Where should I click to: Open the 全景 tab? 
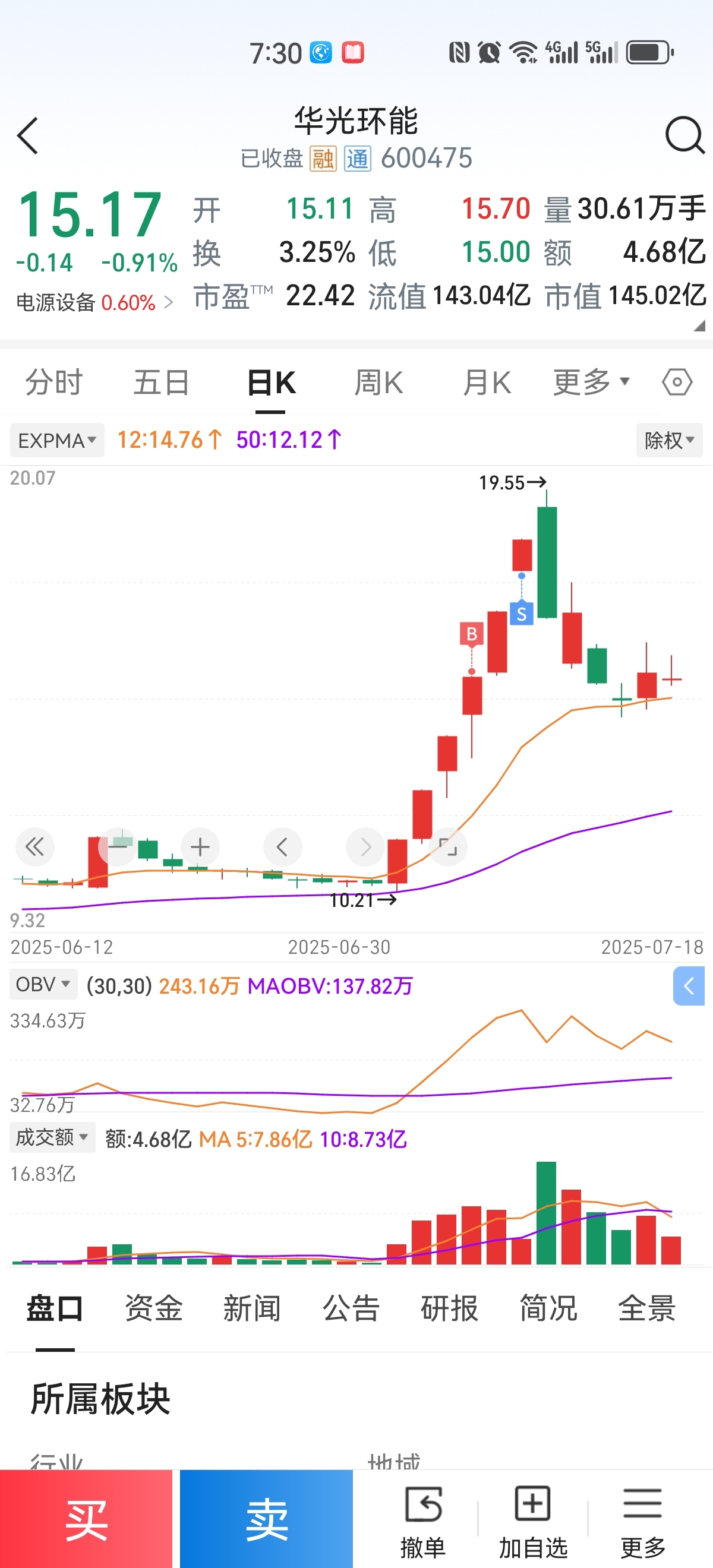coord(646,1308)
